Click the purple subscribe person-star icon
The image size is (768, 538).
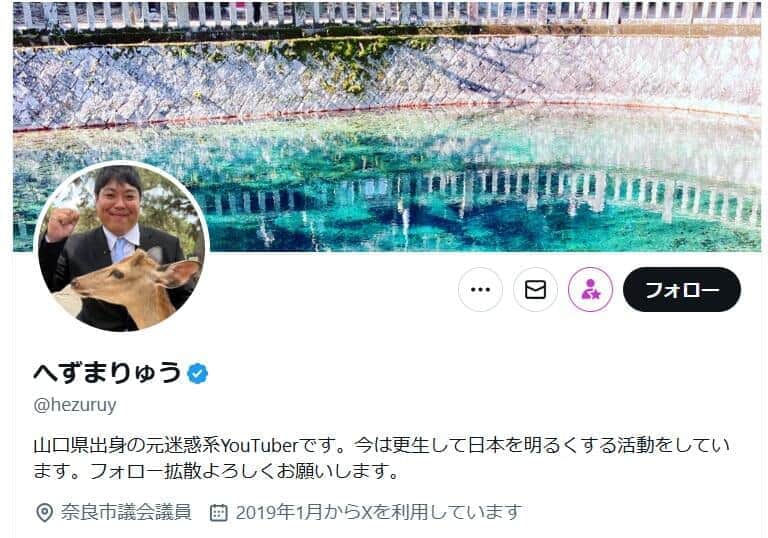(590, 289)
